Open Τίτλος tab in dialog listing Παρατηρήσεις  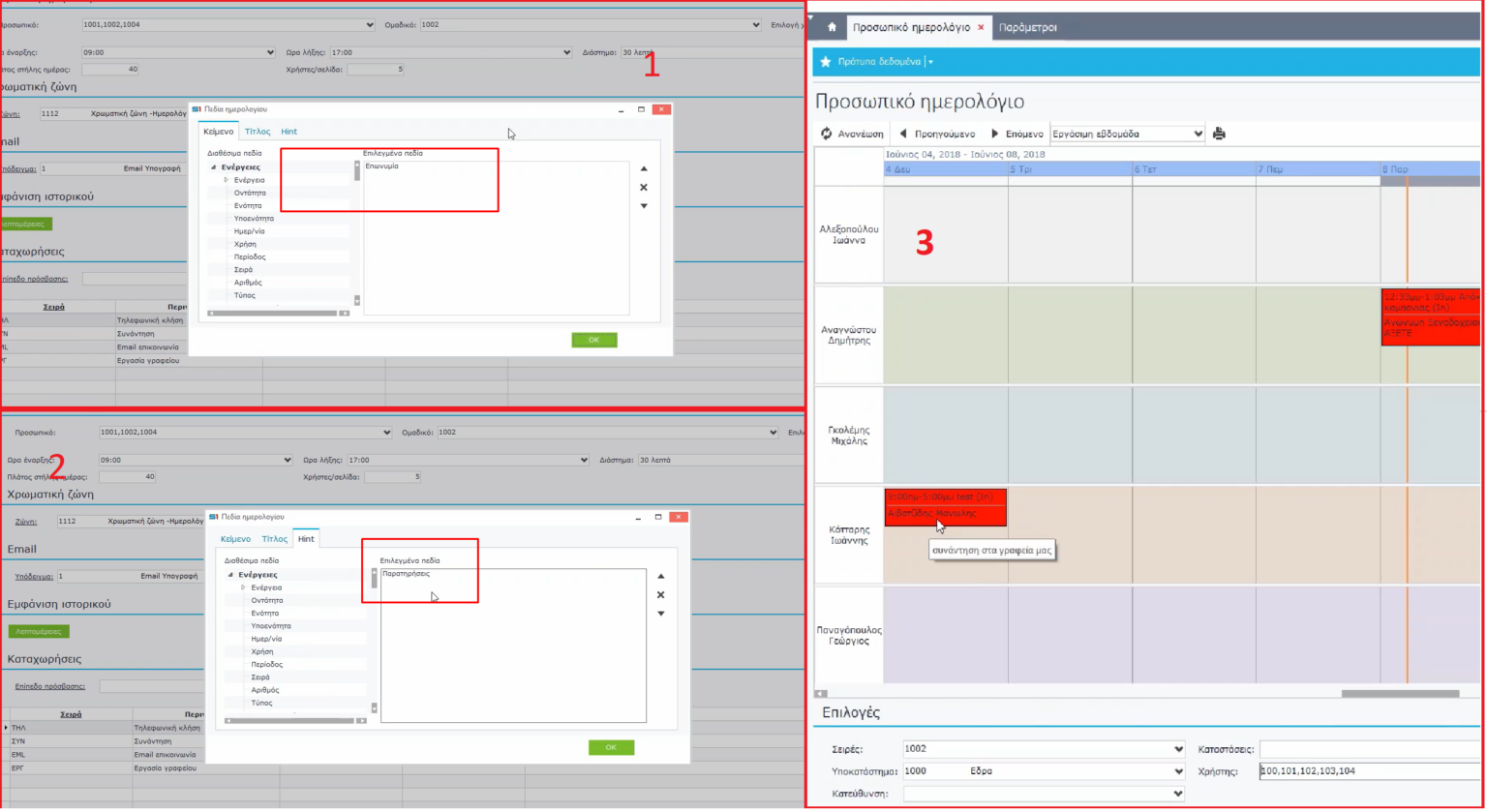point(275,539)
